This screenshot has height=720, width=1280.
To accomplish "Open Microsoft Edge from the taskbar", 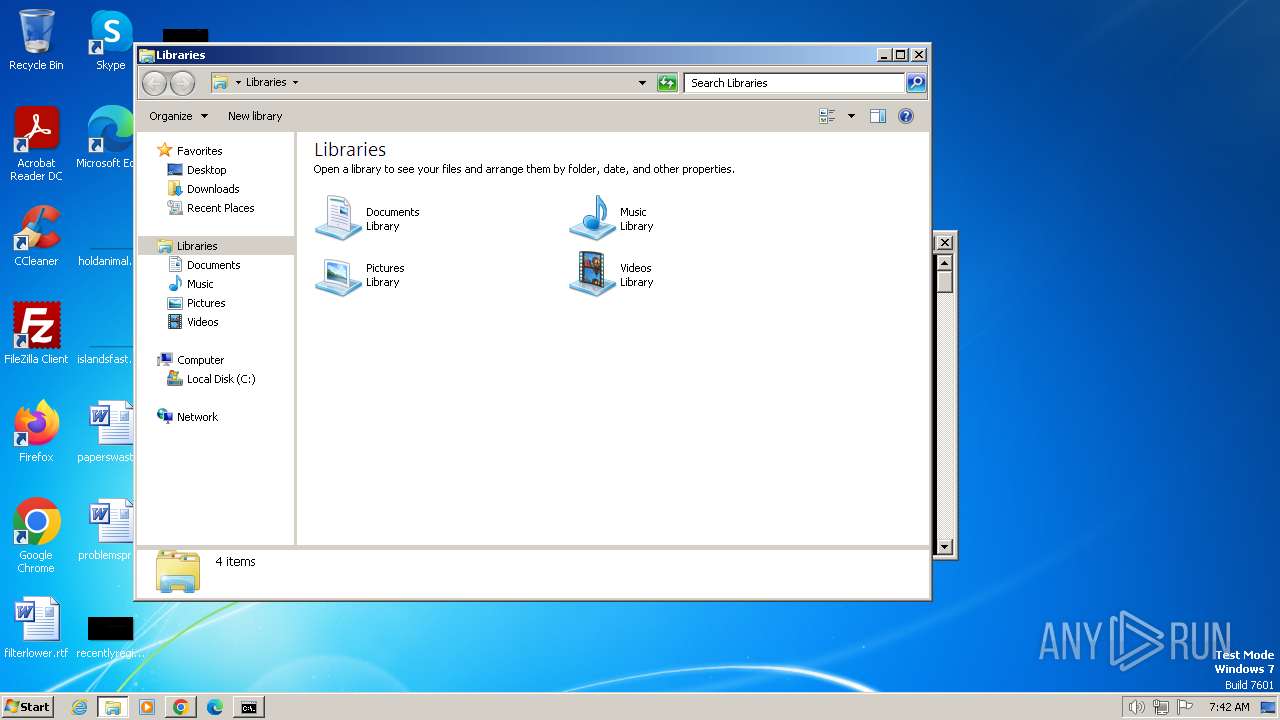I will pyautogui.click(x=215, y=707).
